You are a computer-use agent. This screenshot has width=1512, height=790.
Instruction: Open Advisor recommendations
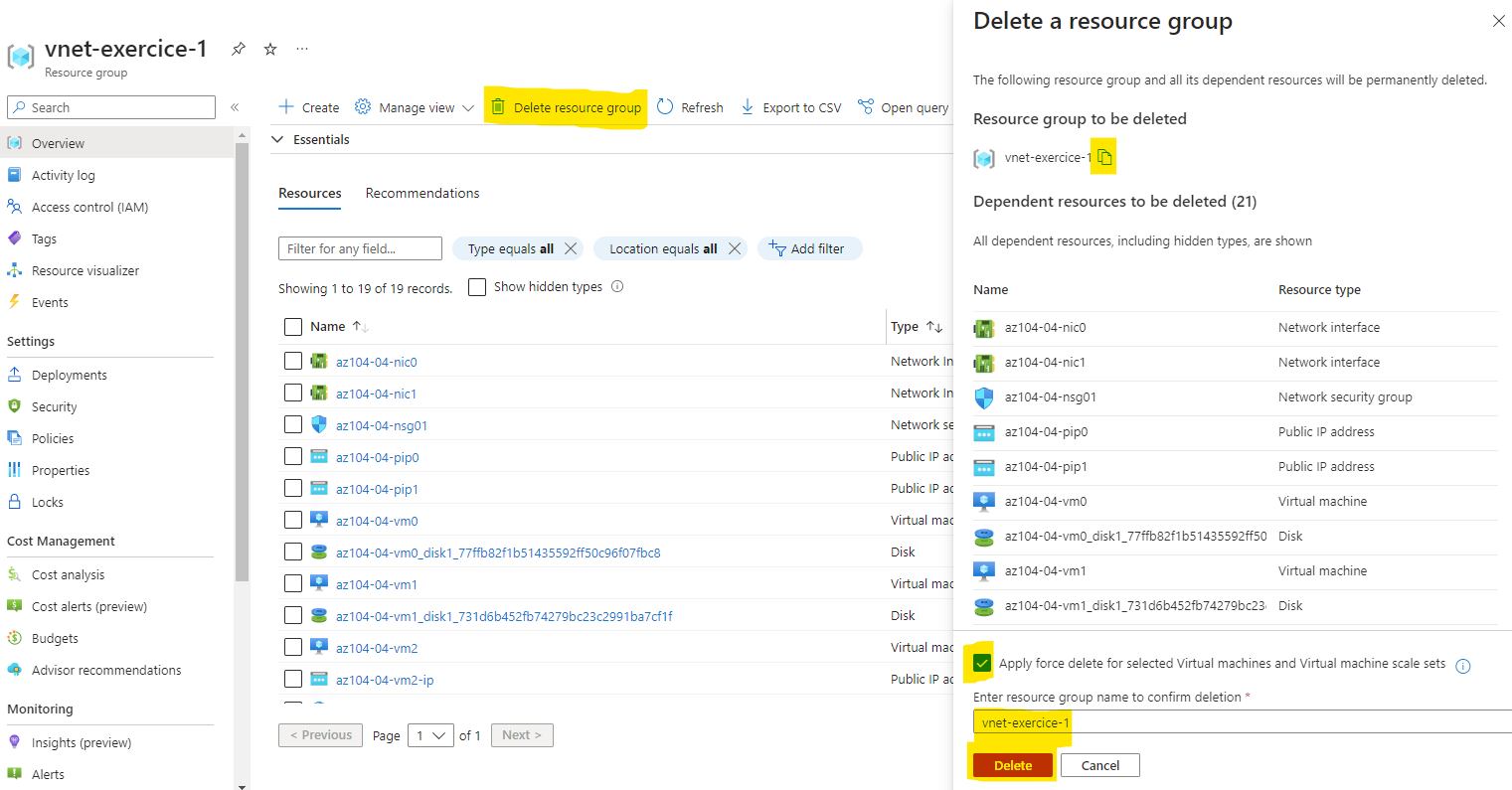point(106,670)
